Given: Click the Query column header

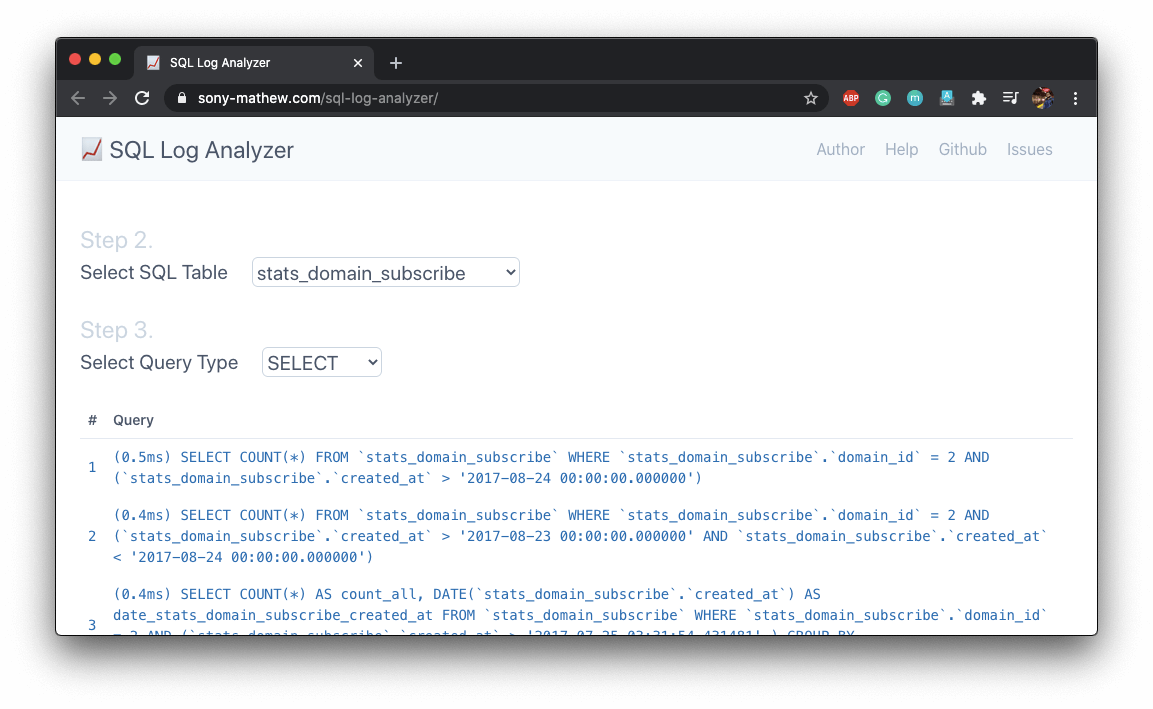Looking at the screenshot, I should pos(133,420).
